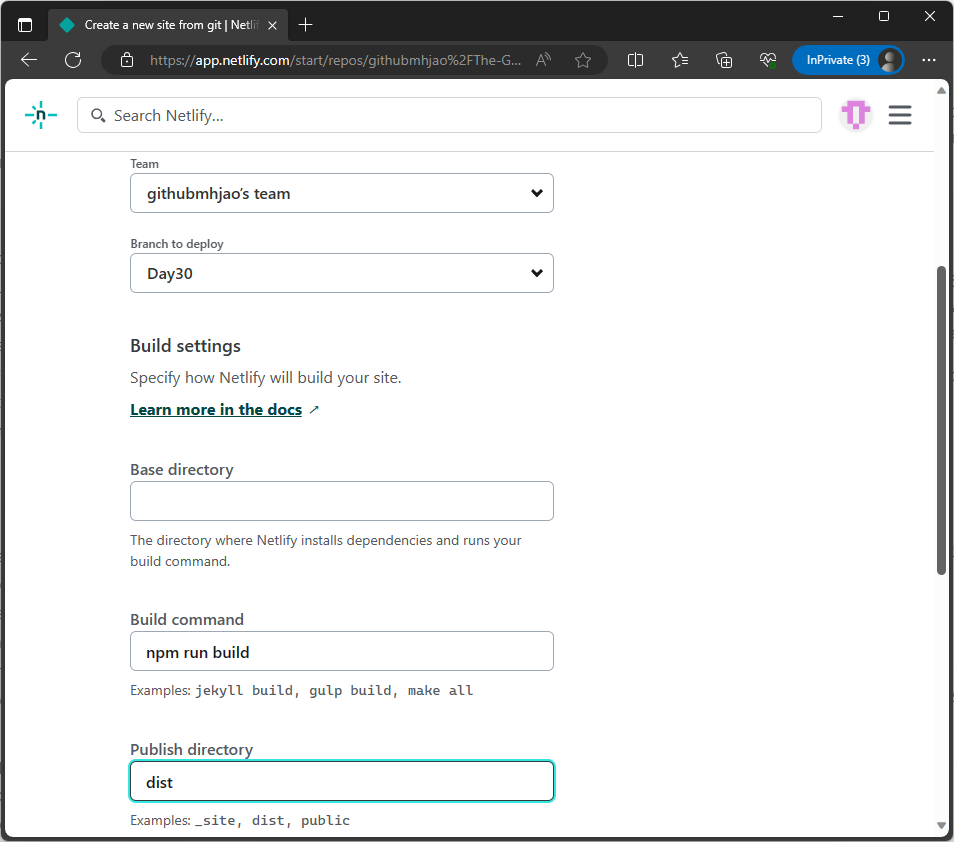Toggle Read aloud icon in address bar
Viewport: 954px width, 842px height.
click(x=543, y=60)
